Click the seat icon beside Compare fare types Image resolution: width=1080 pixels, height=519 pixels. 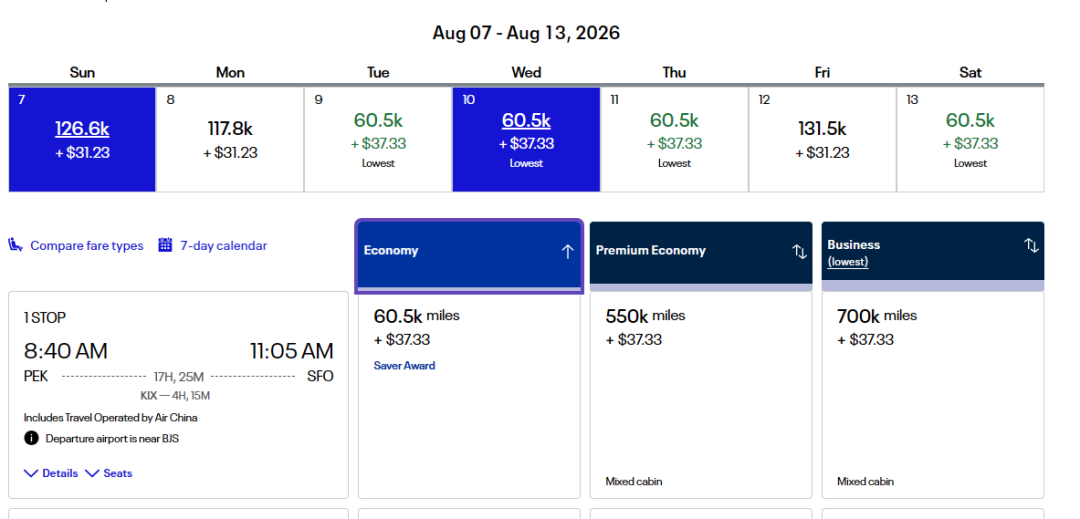16,245
